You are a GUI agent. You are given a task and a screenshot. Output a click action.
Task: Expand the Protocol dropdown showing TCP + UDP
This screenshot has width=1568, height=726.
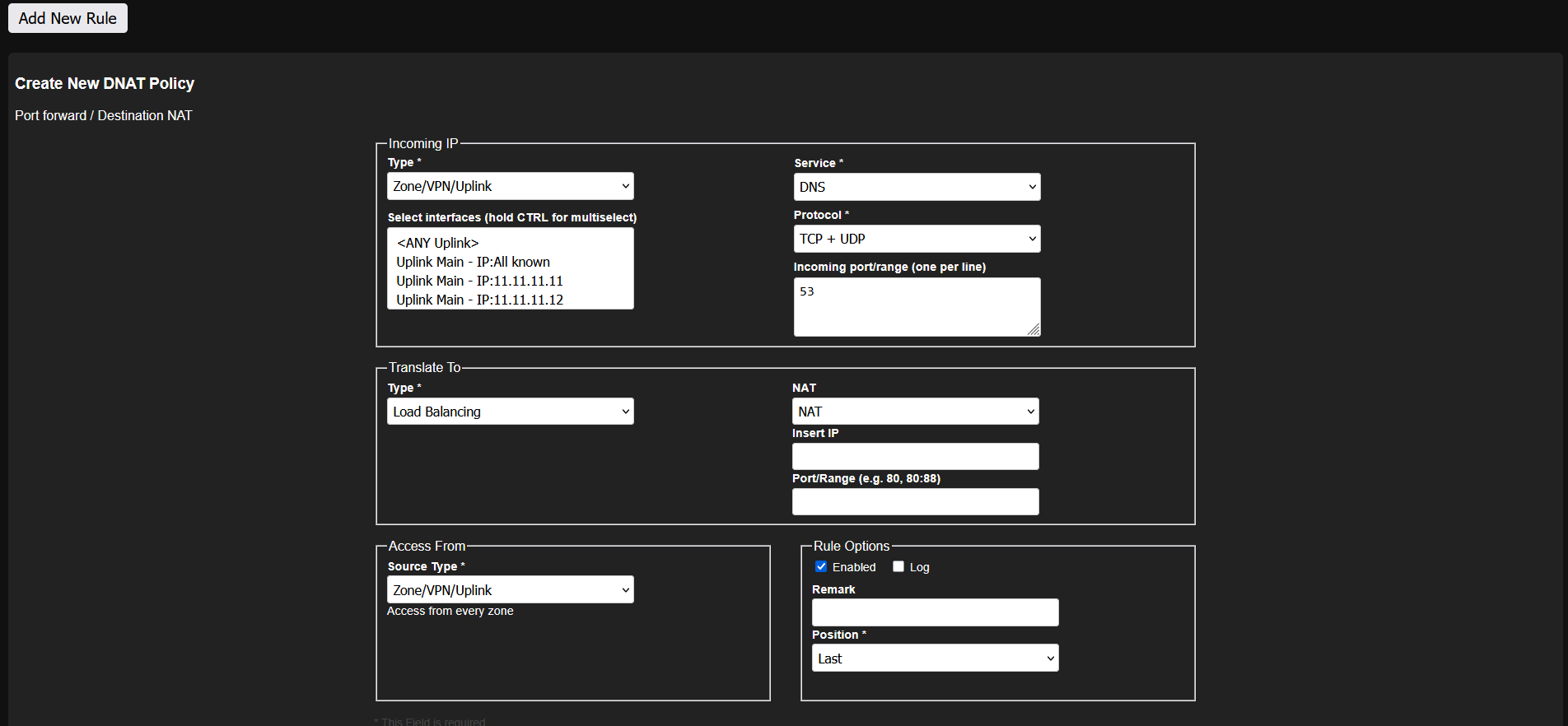[917, 239]
